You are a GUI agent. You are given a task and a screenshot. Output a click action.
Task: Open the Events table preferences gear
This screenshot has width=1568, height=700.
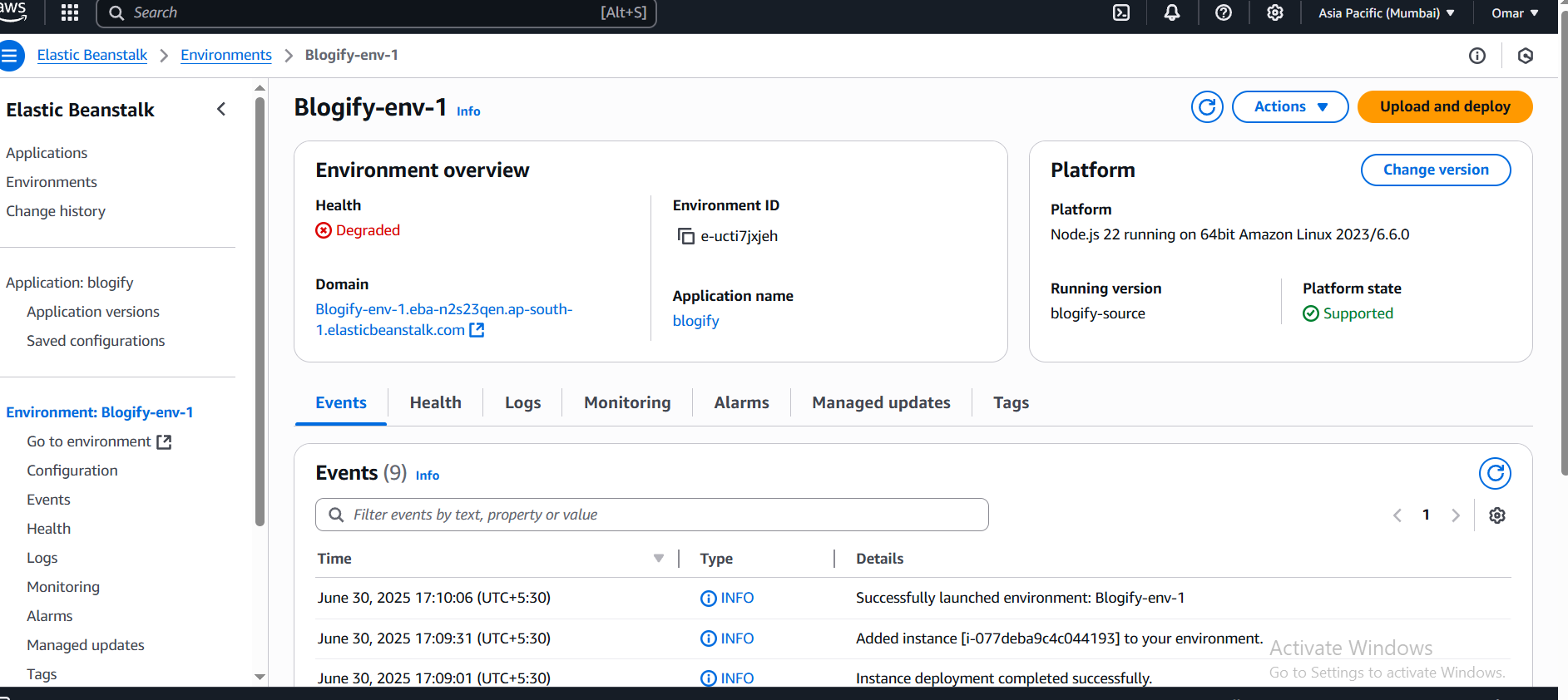pos(1497,515)
